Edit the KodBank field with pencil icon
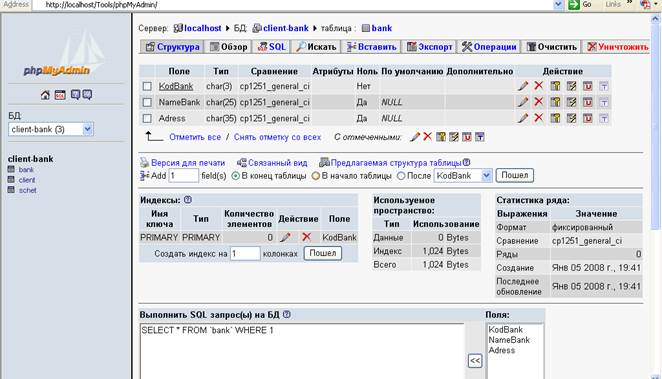The height and width of the screenshot is (379, 662). 523,86
